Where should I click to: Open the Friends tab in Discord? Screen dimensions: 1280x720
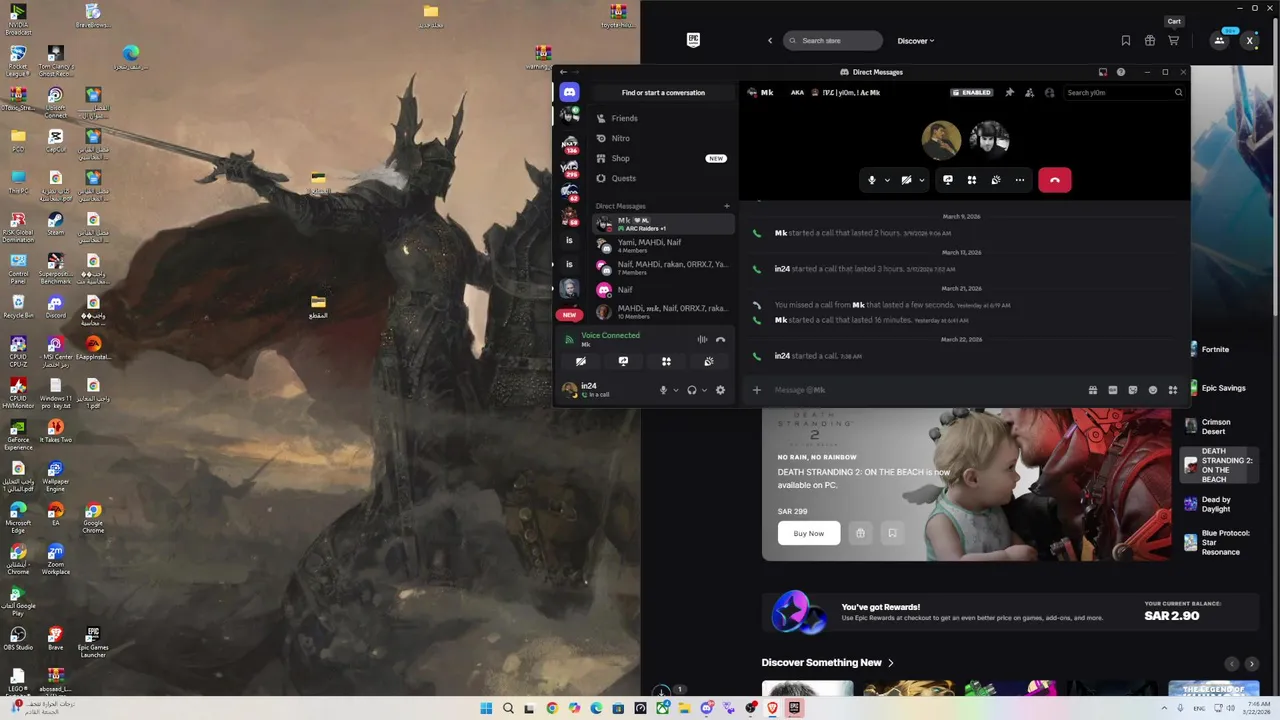[x=661, y=118]
